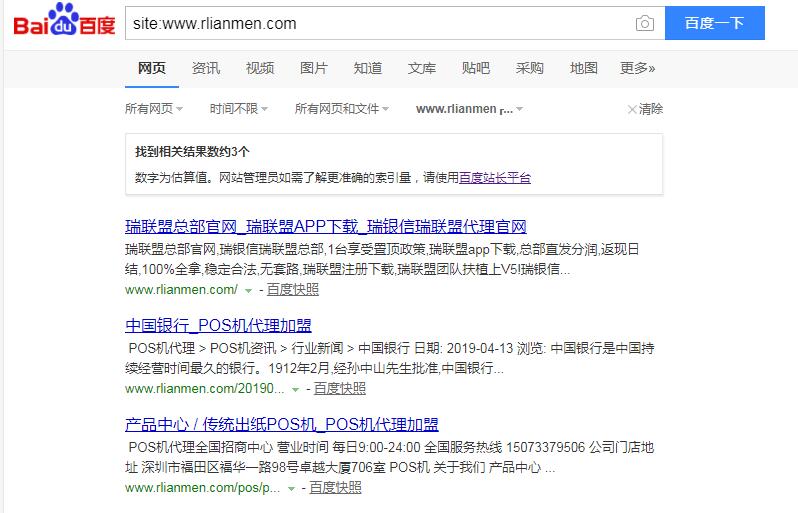
Task: Clear filters with 清除
Action: click(x=645, y=109)
